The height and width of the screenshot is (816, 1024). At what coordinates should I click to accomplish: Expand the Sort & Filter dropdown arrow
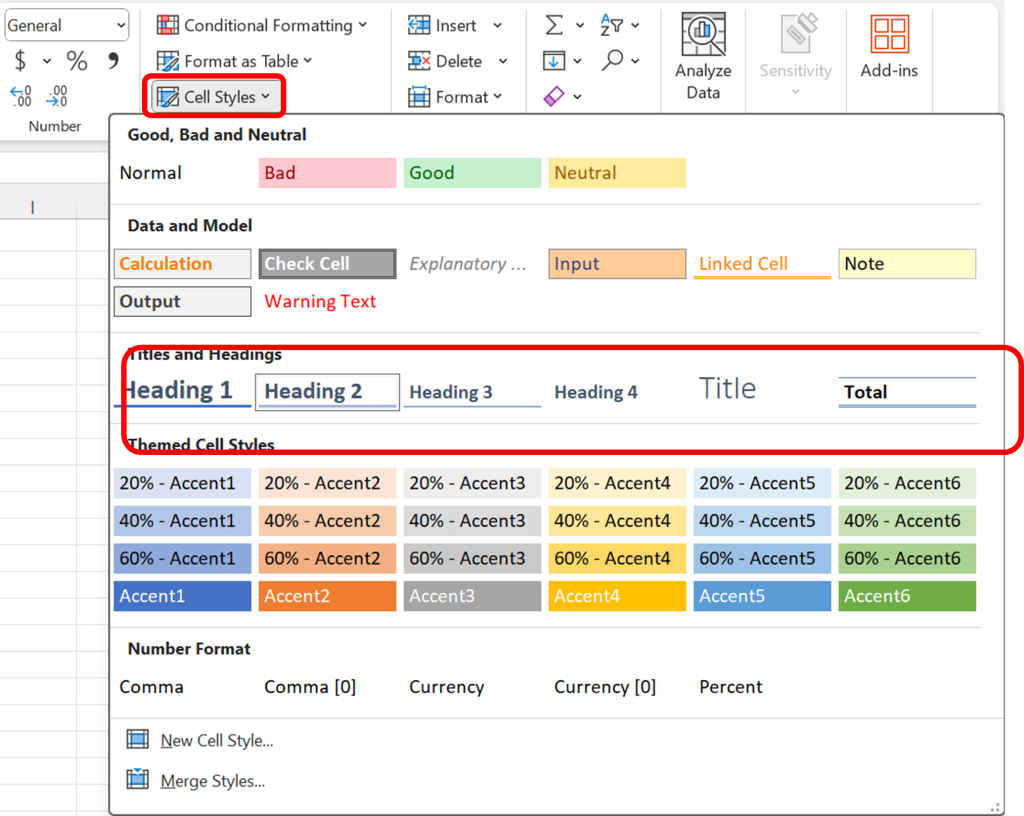point(635,25)
